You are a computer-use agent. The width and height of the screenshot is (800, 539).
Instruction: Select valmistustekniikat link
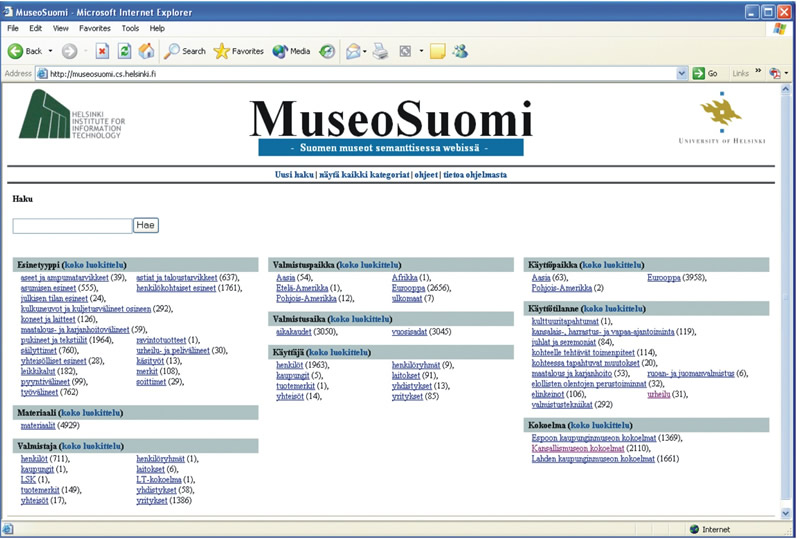coord(562,404)
